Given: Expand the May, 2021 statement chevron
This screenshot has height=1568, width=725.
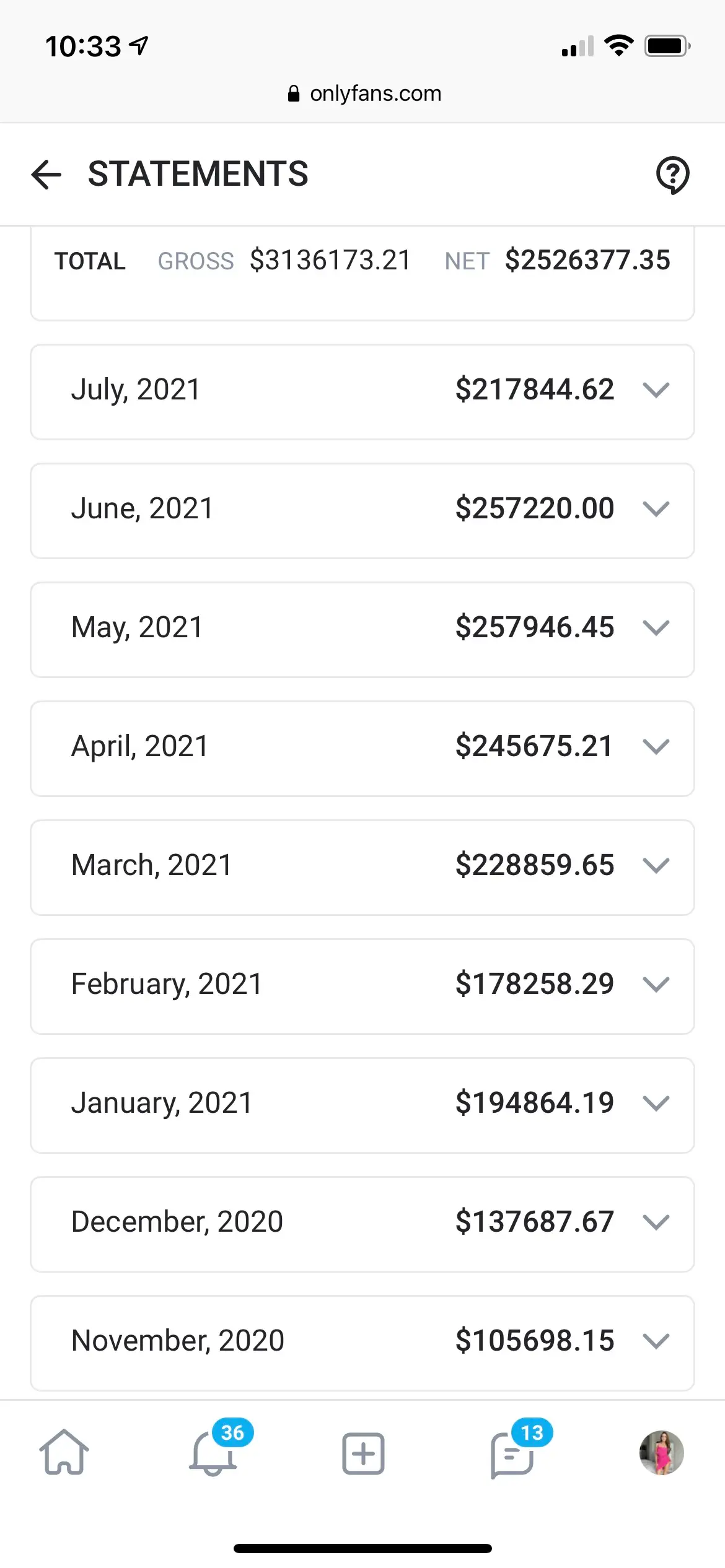Looking at the screenshot, I should tap(656, 628).
